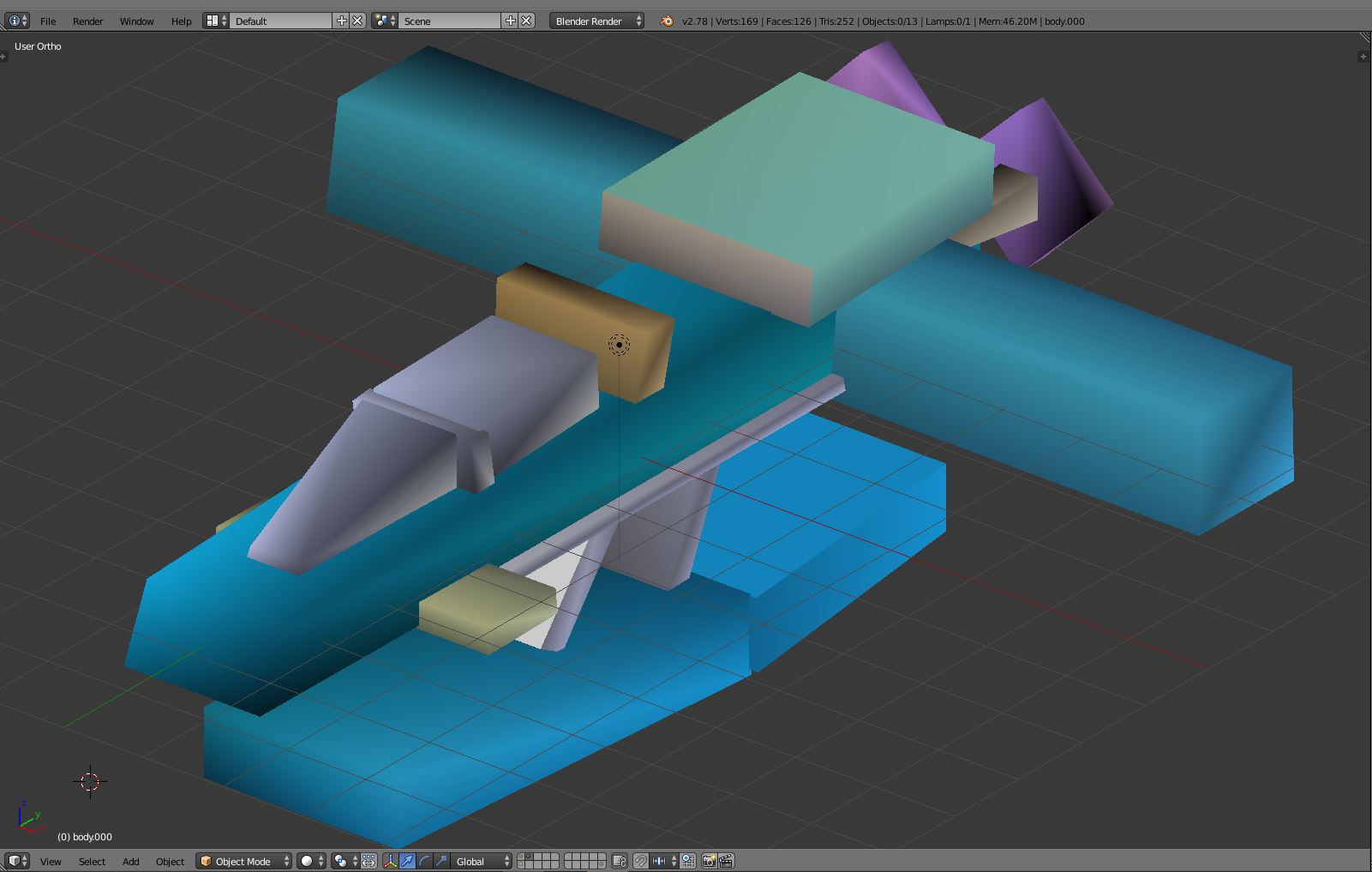Open the pivot point selector
Screen dimensions: 1372x872
345,861
